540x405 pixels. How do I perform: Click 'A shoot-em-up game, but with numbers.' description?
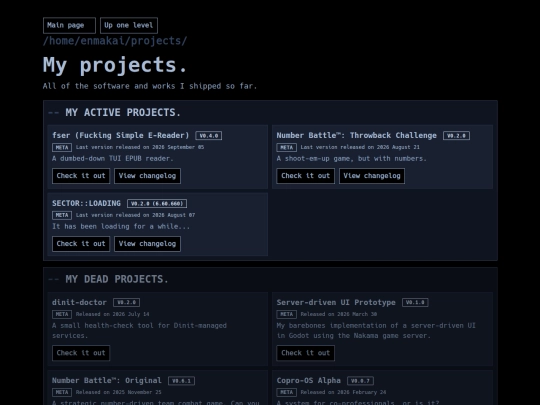(352, 159)
